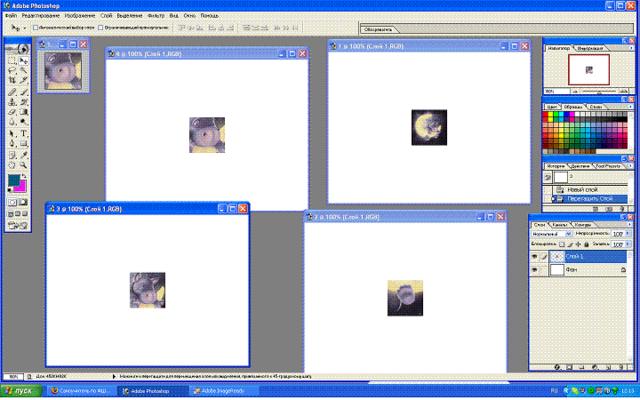Activate the Zoom magnifier tool
Image resolution: width=640 pixels, height=400 pixels.
[x=24, y=166]
